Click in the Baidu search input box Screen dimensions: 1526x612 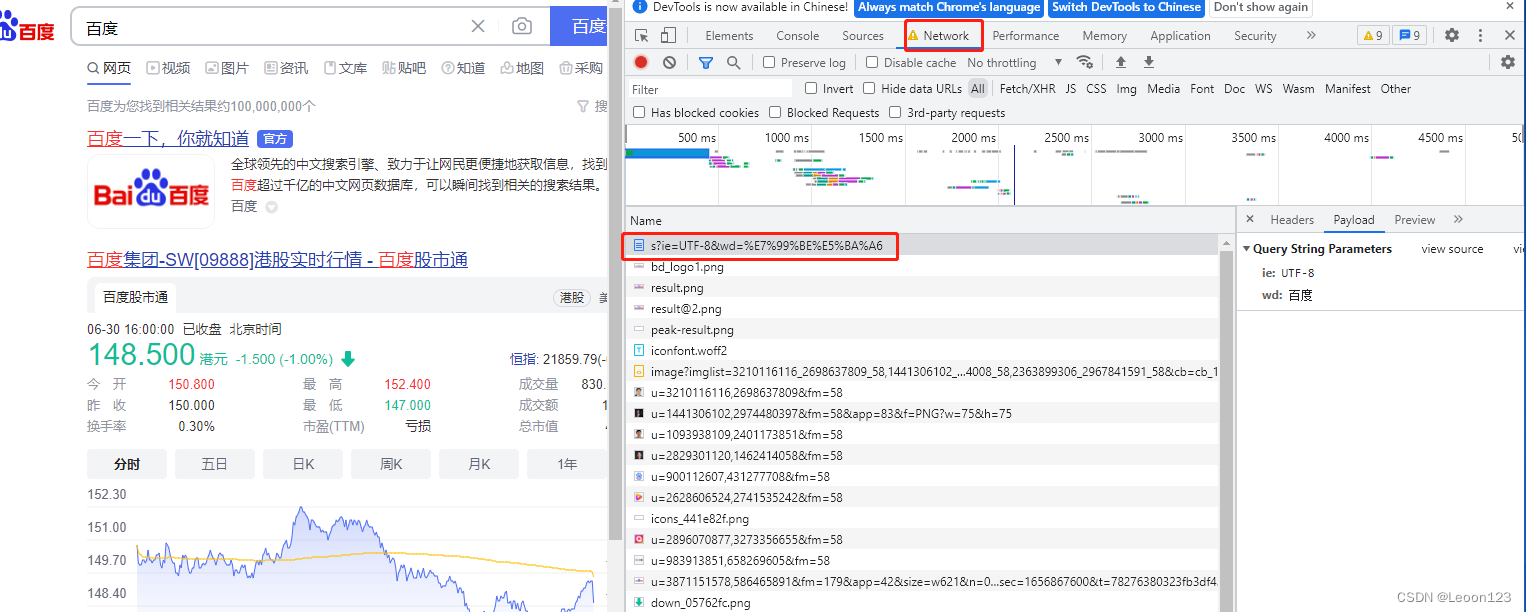click(270, 27)
